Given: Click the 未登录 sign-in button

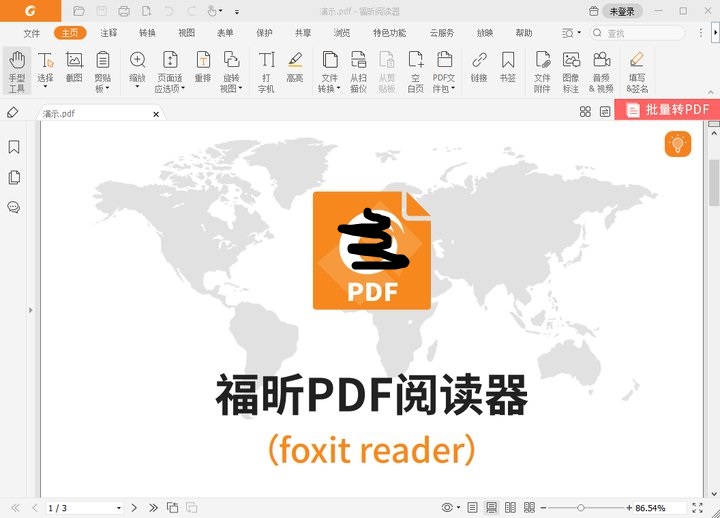Looking at the screenshot, I should click(622, 11).
